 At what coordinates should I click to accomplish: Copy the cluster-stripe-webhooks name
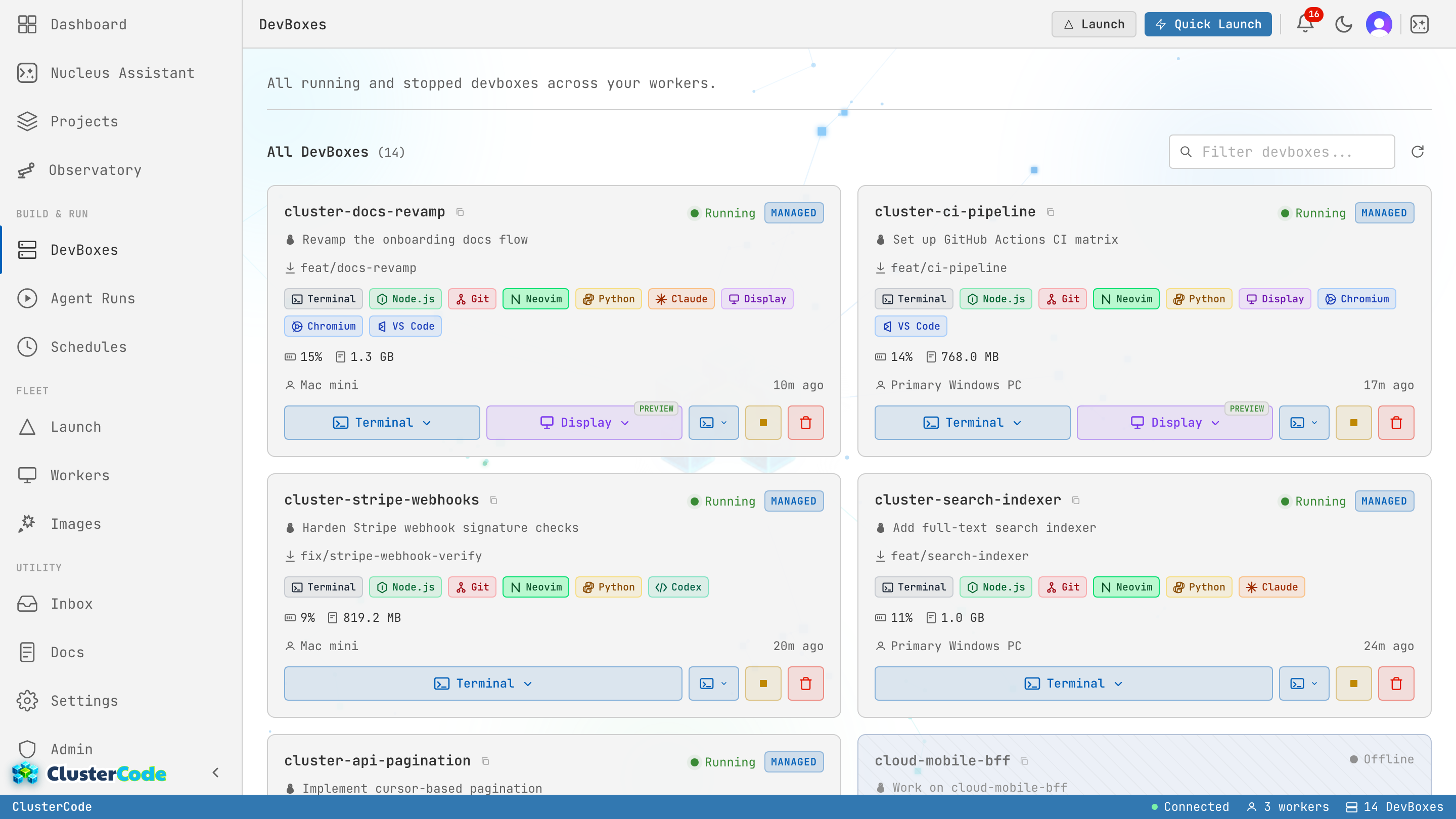[x=493, y=500]
